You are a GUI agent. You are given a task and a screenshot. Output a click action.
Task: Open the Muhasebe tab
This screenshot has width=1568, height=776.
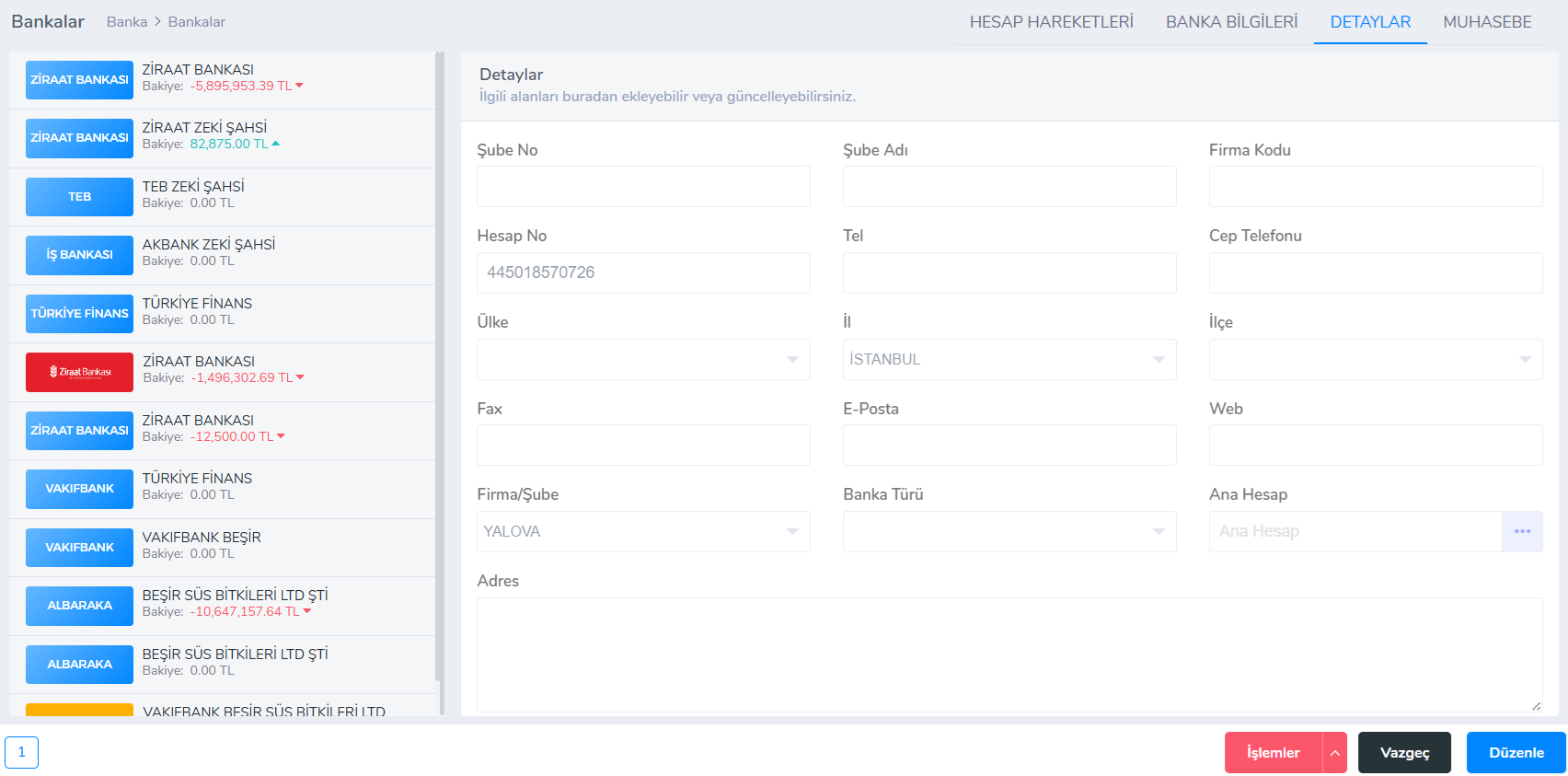[x=1487, y=22]
